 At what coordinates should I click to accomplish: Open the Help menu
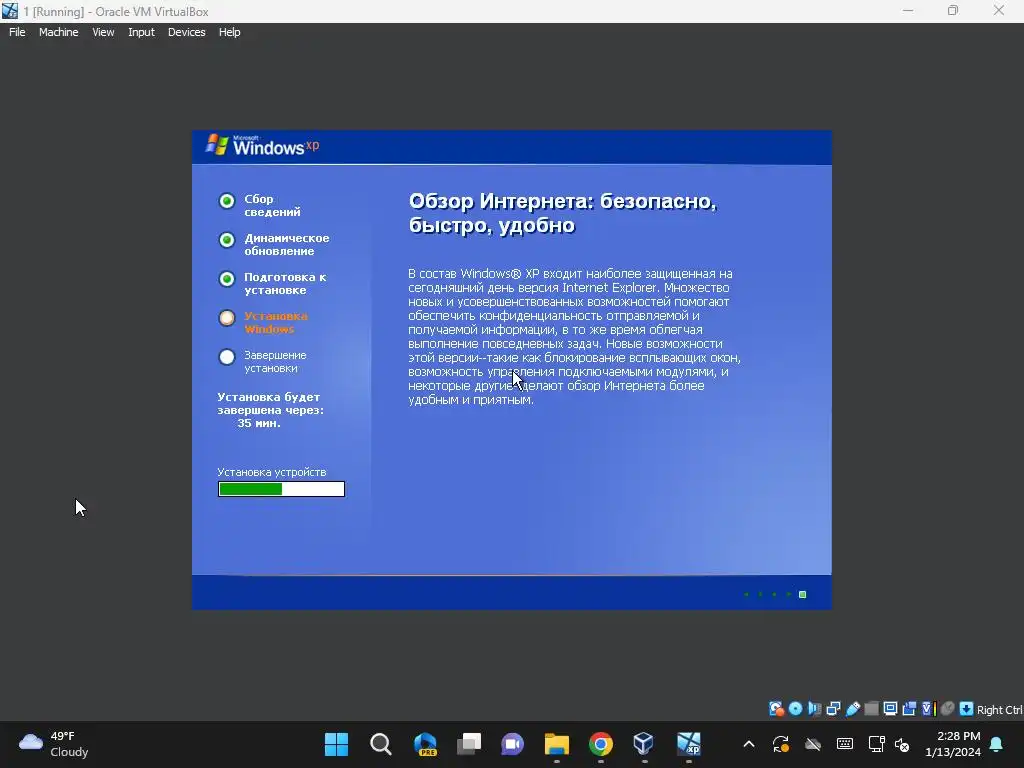tap(229, 32)
